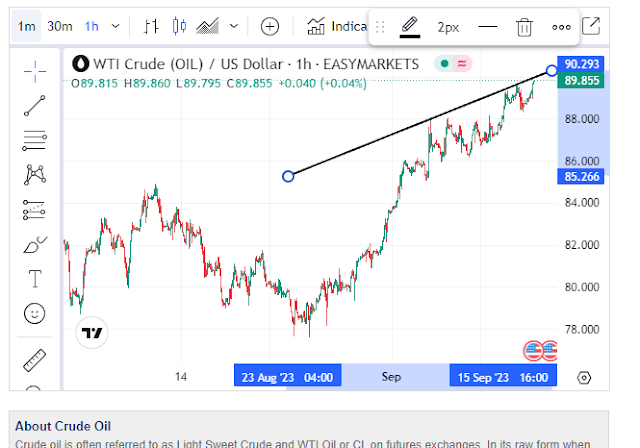Click the 78.000 price axis label
Screen dimensions: 640x448
coord(582,329)
